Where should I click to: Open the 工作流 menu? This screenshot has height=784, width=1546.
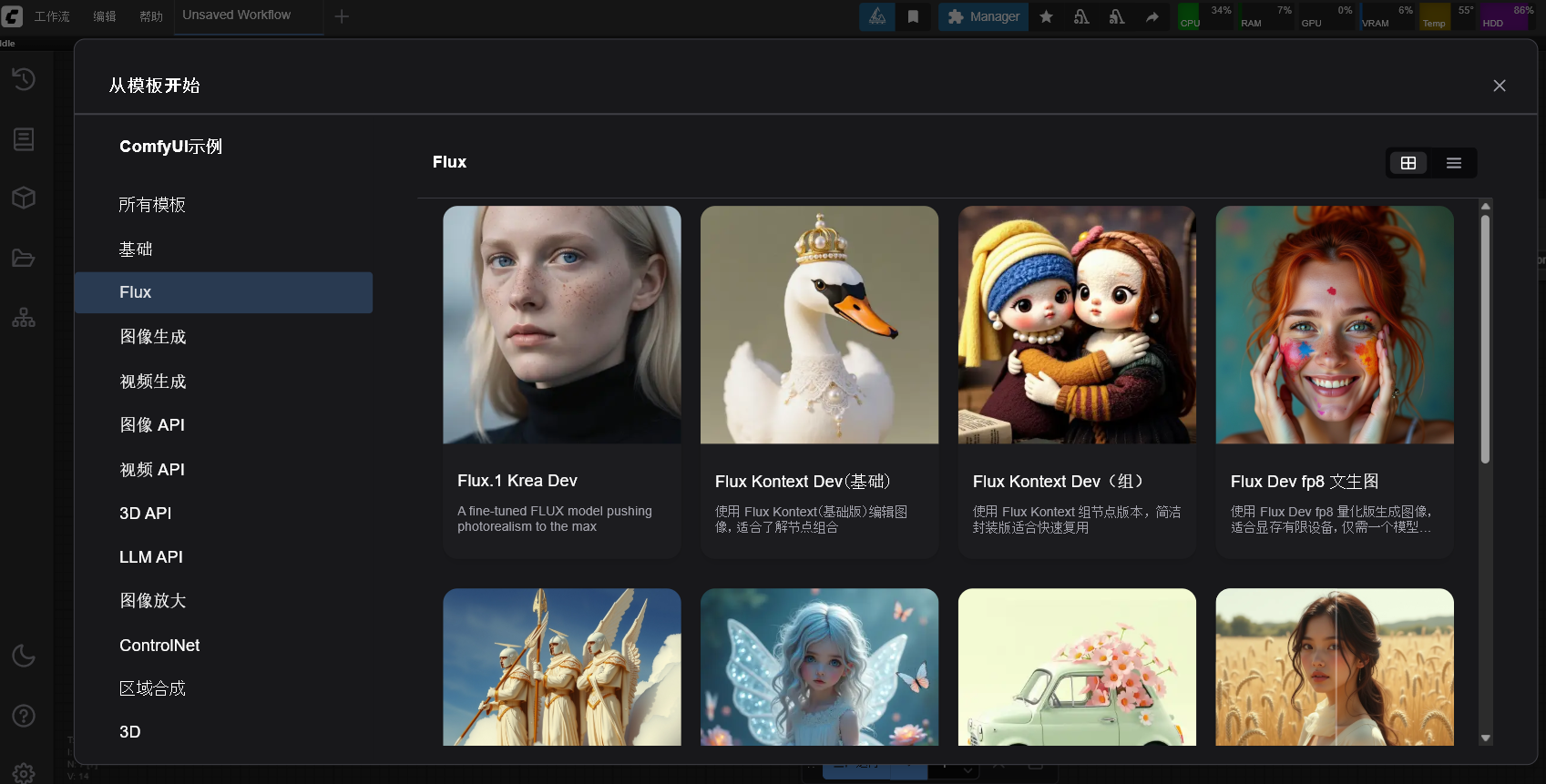coord(52,16)
